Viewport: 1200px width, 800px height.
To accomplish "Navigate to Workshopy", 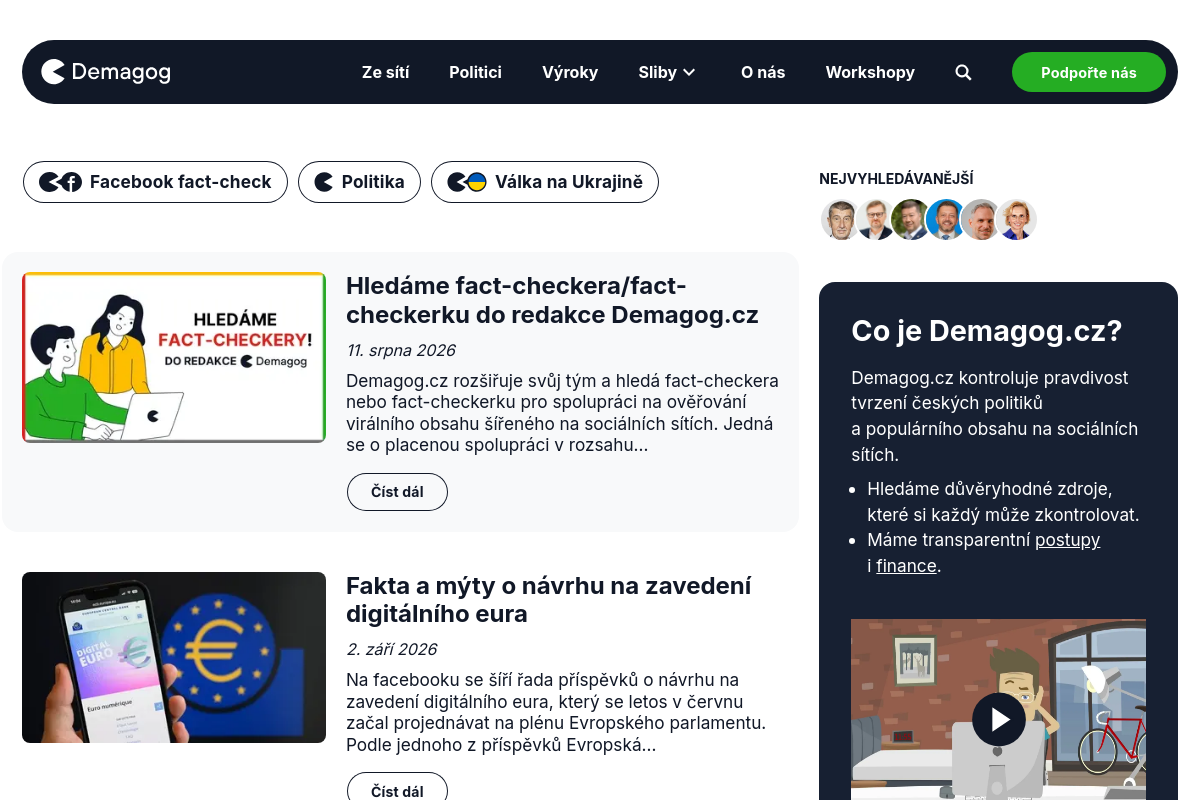I will [870, 72].
